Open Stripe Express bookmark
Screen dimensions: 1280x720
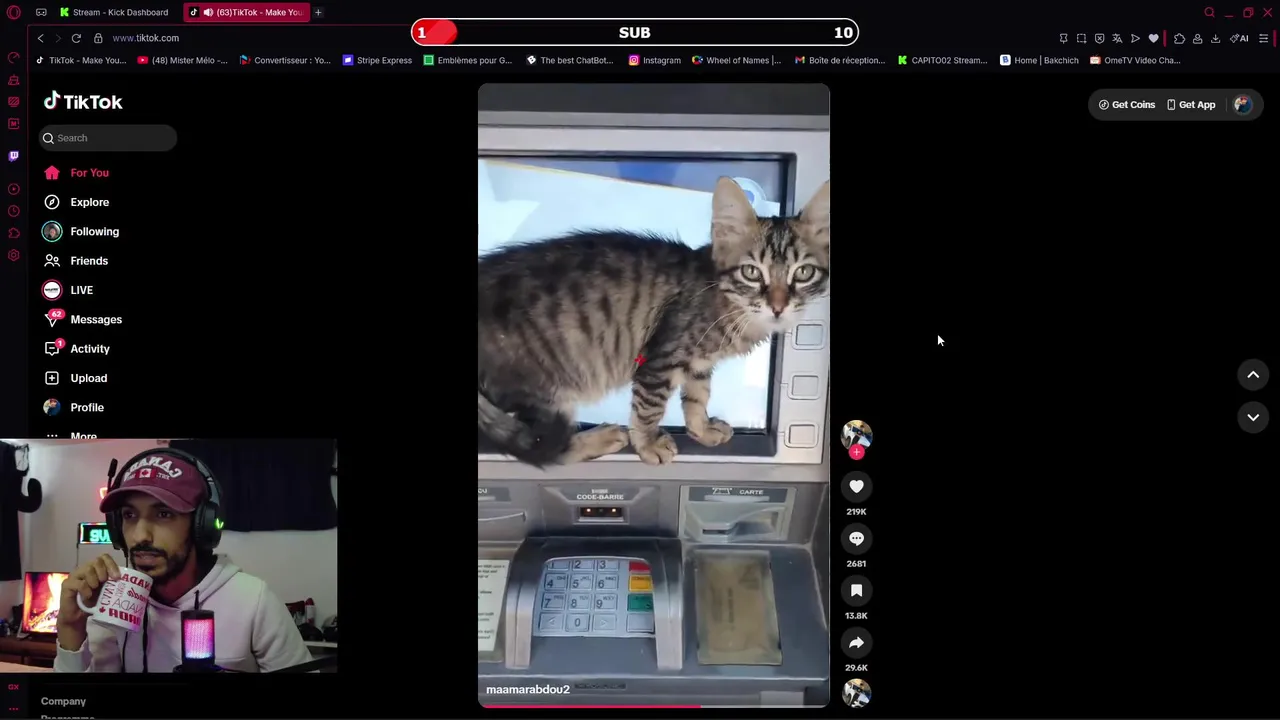[x=377, y=60]
